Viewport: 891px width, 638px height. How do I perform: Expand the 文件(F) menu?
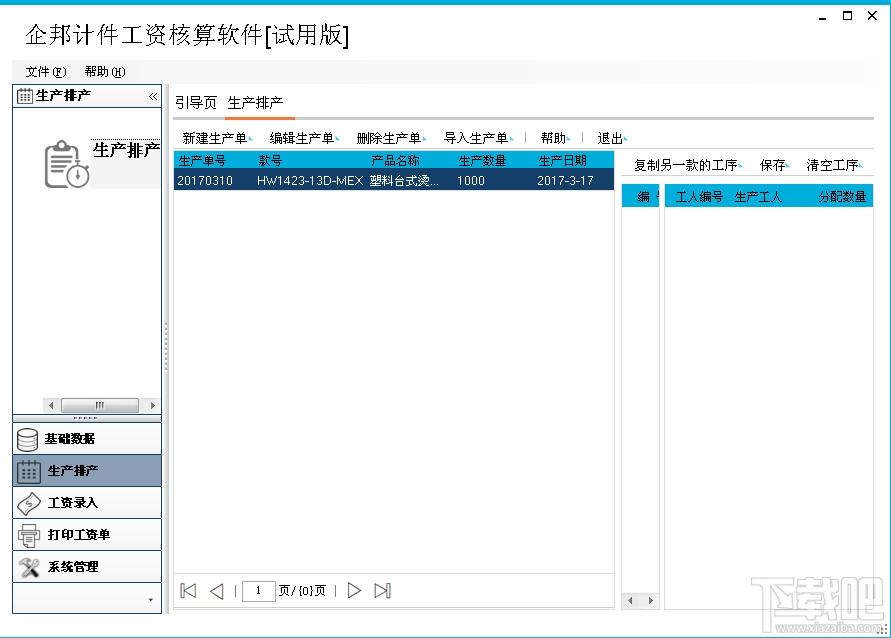click(x=42, y=71)
